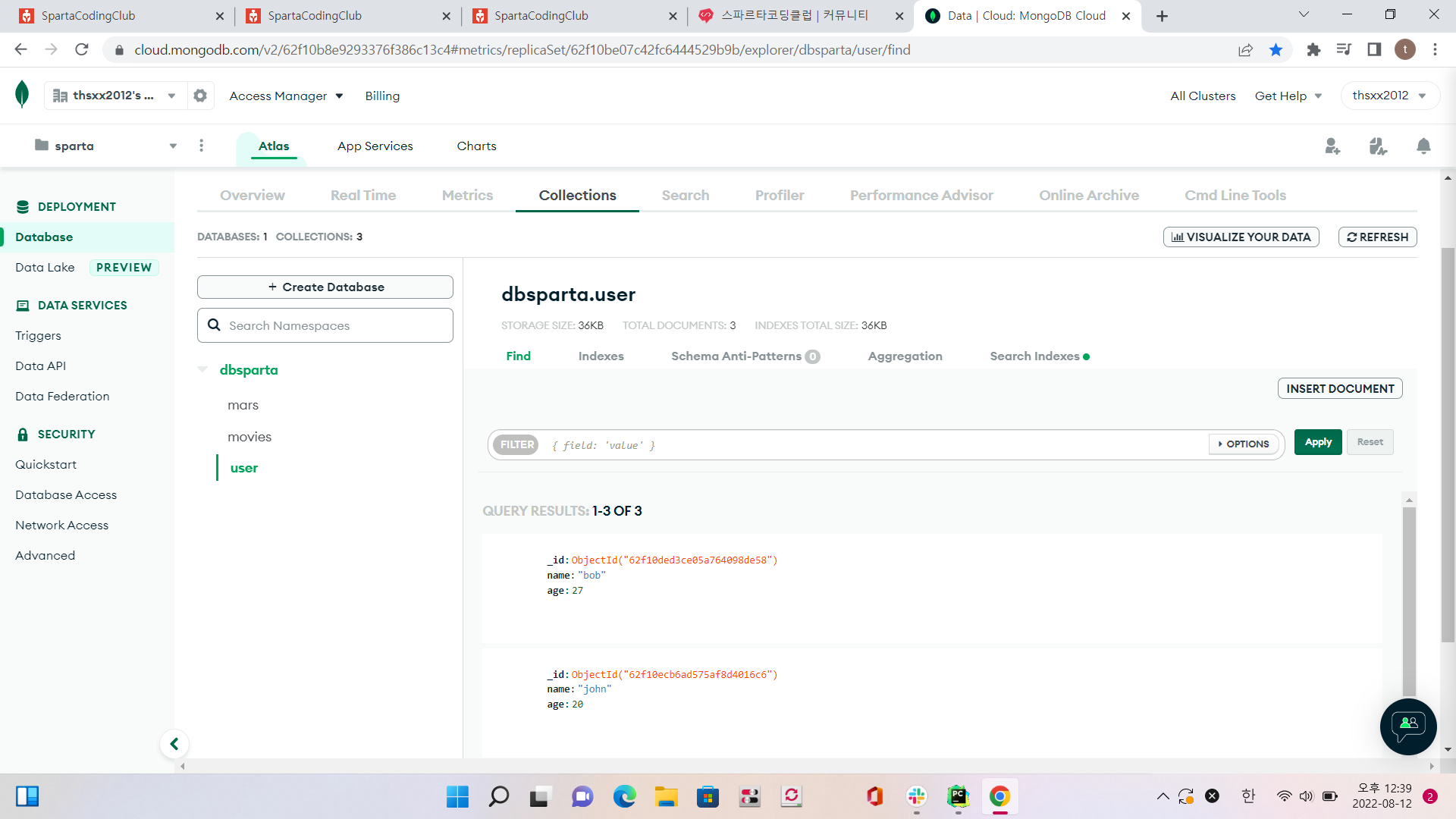Click the Chrome profile avatar
Screen dimensions: 1456x819
click(x=1404, y=50)
